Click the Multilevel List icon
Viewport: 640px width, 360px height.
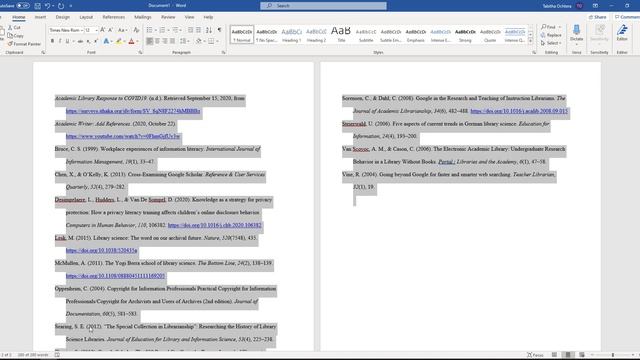175,30
